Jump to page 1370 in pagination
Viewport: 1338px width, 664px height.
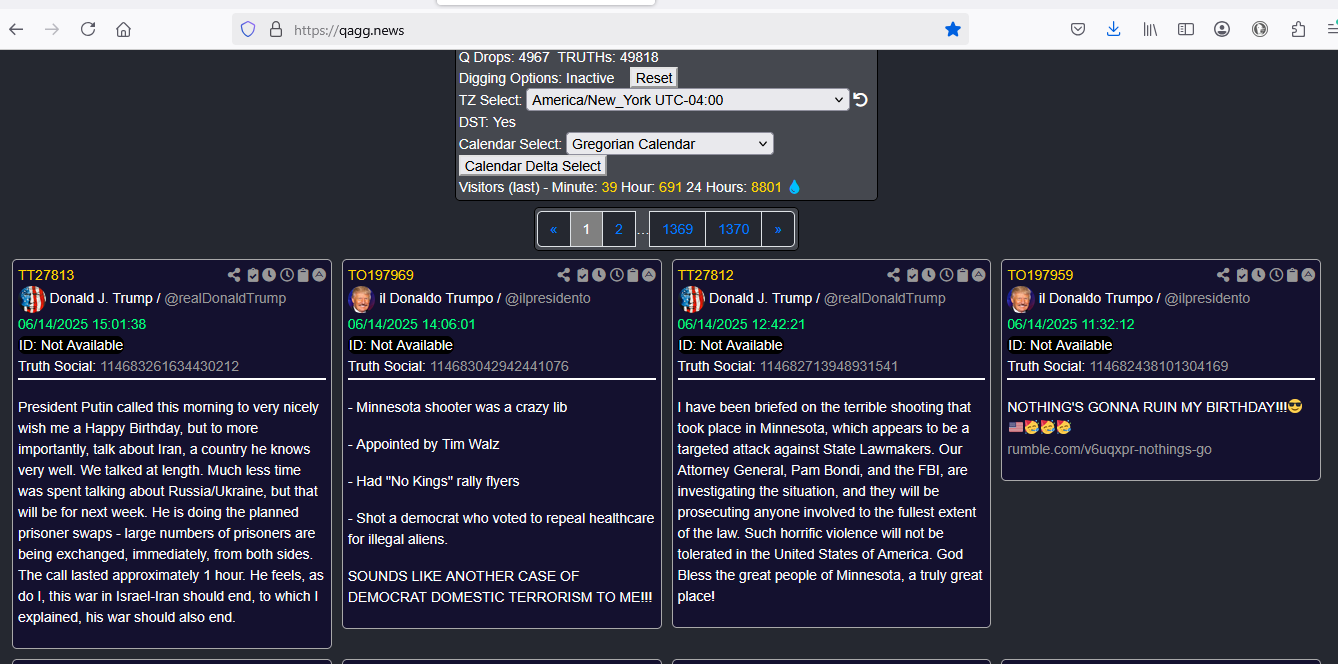pos(734,229)
